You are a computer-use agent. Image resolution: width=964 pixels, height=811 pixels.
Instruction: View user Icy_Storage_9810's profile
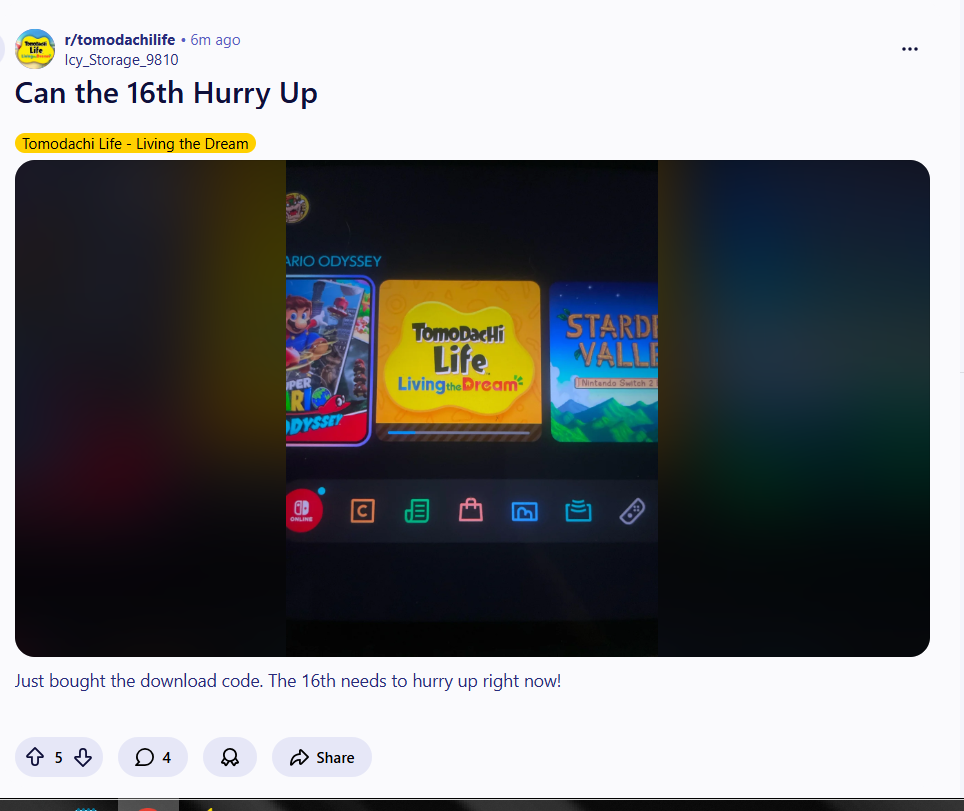tap(122, 60)
